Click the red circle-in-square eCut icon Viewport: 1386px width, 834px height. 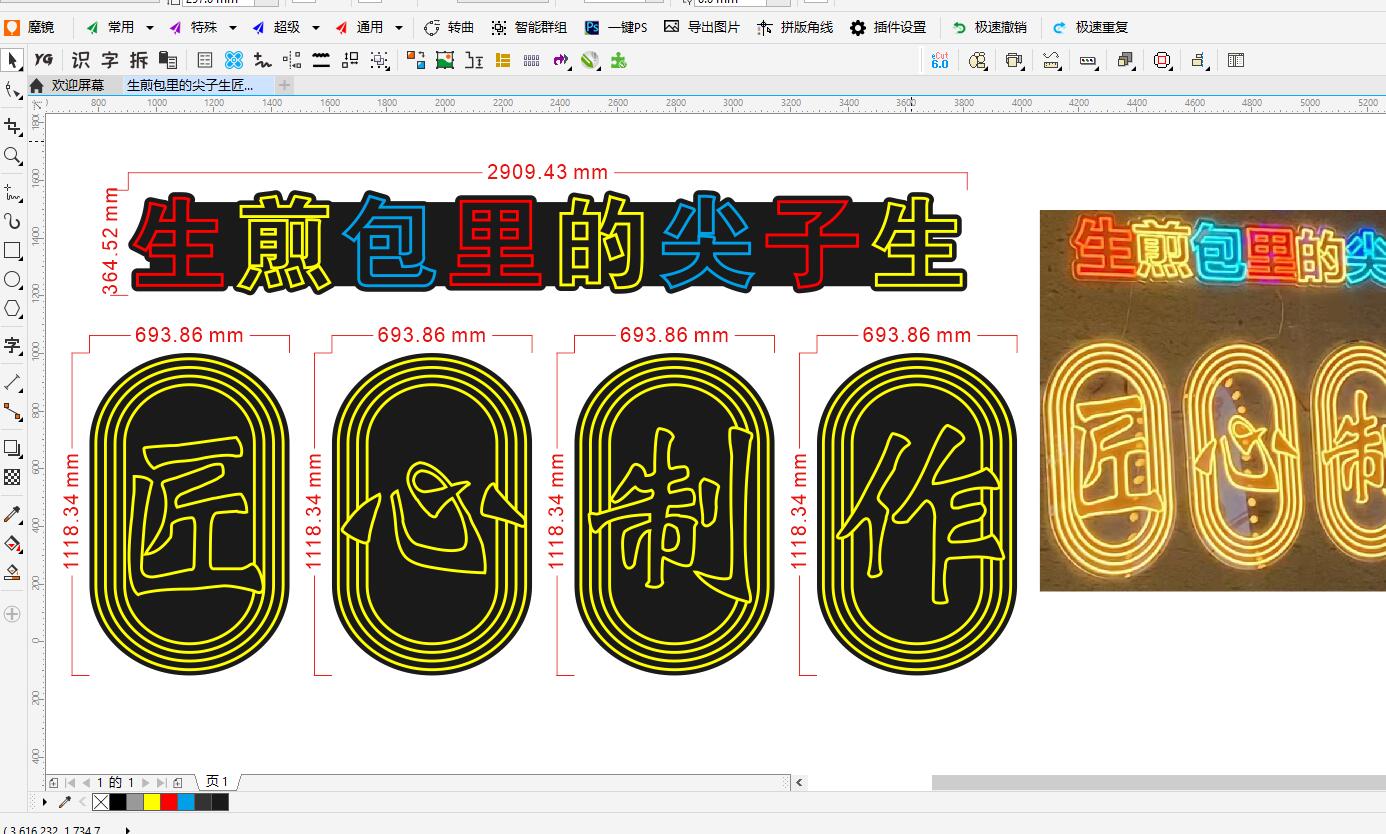coord(1162,60)
